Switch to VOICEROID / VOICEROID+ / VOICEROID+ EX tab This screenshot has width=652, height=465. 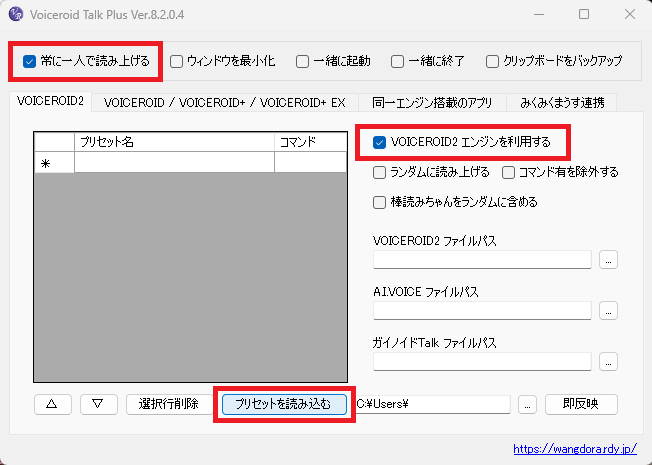225,103
